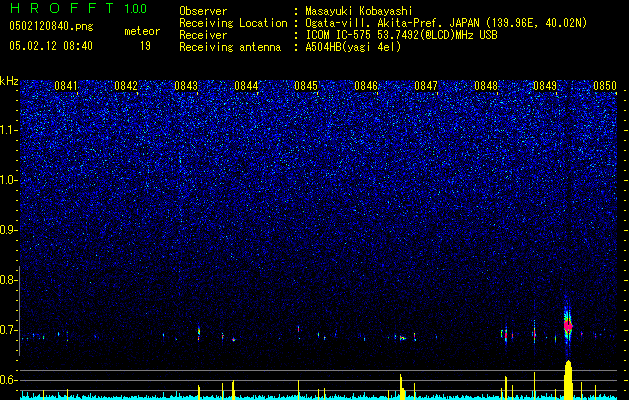The width and height of the screenshot is (629, 400).
Task: Click the ICOM IC-575 53.7492 MHz receiver text
Action: 401,35
